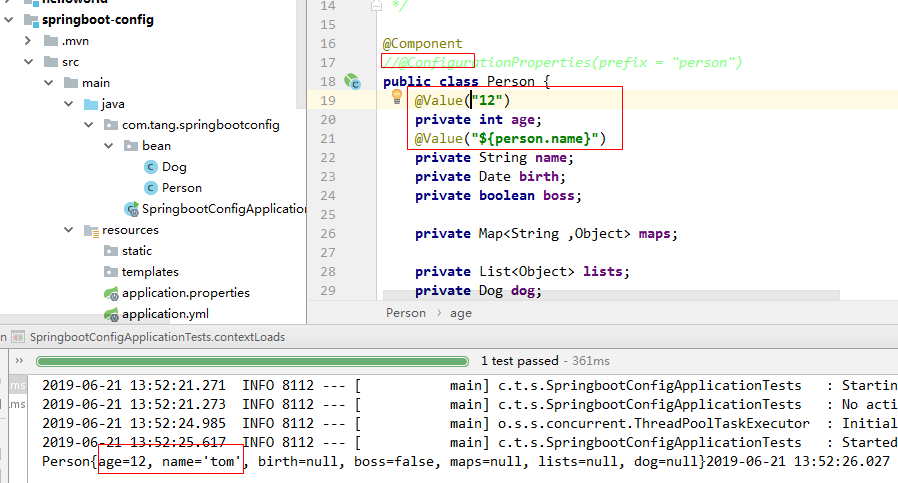Viewport: 898px width, 483px height.
Task: Click the ThreadPoolTaskExecutor log line
Action: point(470,423)
